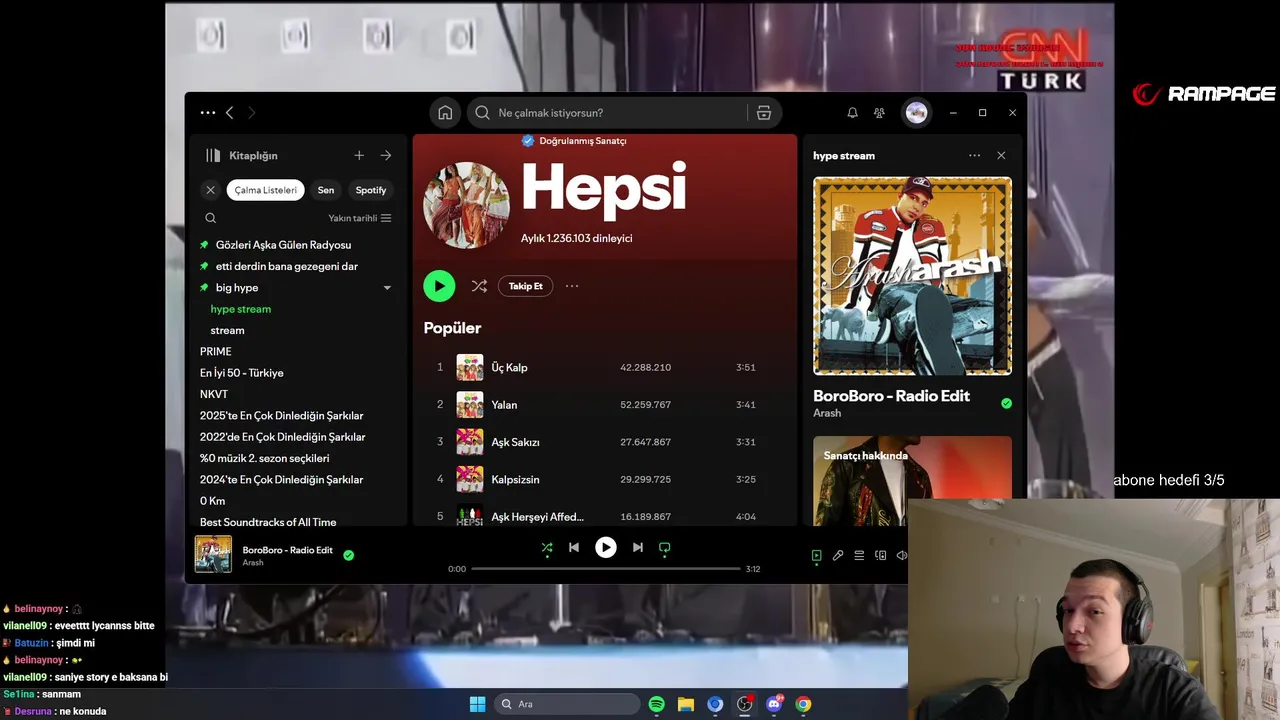
Task: Open File Explorer from the taskbar
Action: [x=686, y=704]
